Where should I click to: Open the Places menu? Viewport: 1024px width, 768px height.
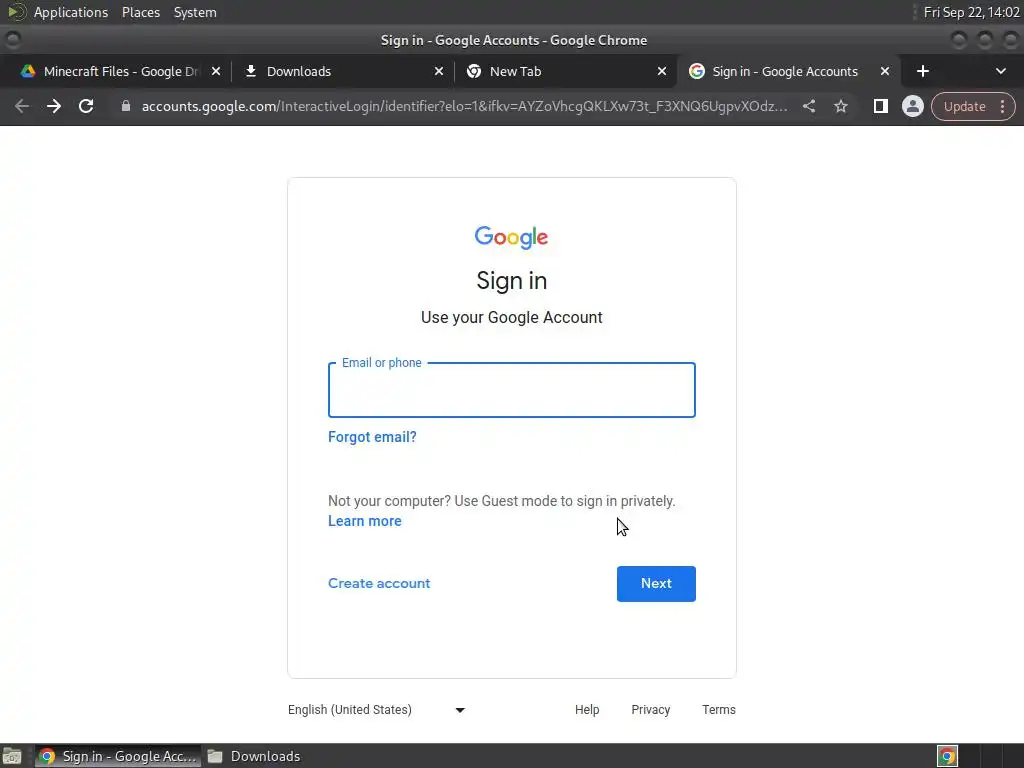[x=141, y=12]
